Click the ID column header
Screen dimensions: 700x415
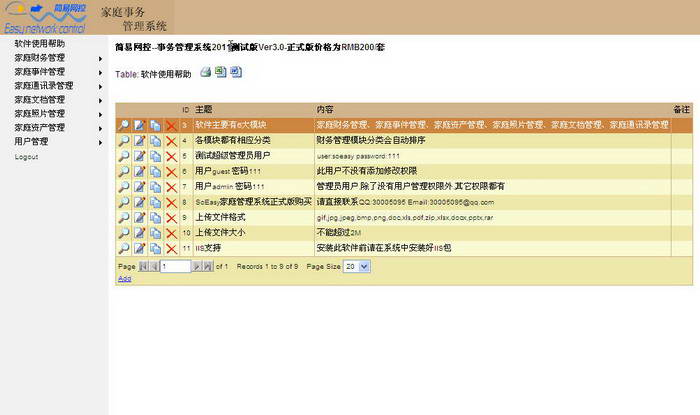point(186,110)
